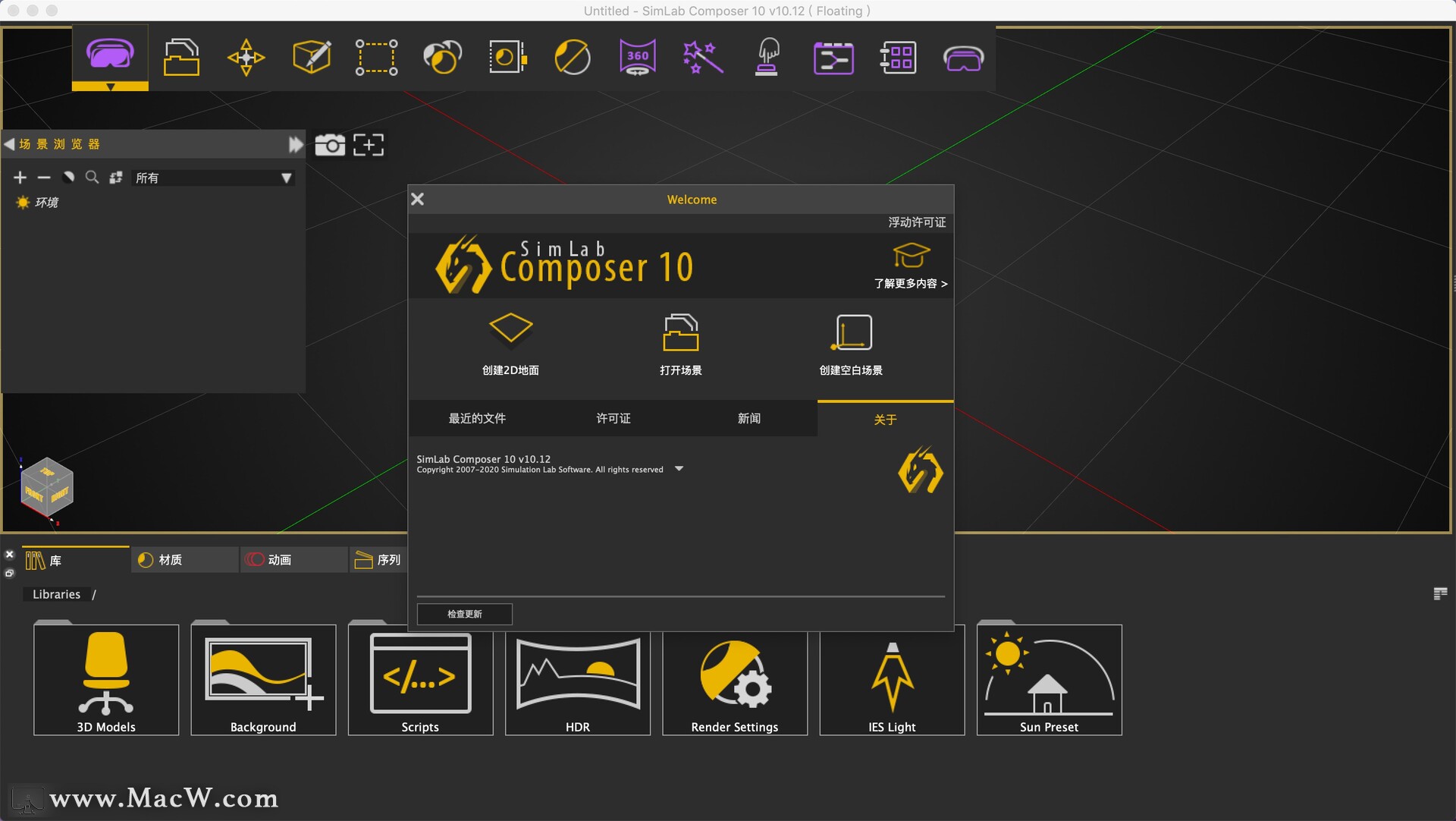
Task: Click the minus icon in scene browser
Action: 44,178
